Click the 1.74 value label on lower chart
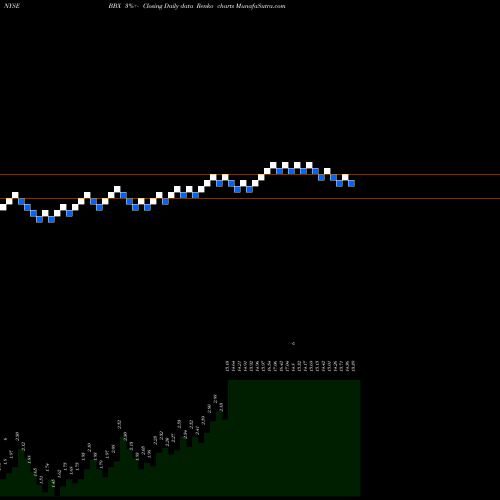The image size is (500, 500). [x=47, y=467]
